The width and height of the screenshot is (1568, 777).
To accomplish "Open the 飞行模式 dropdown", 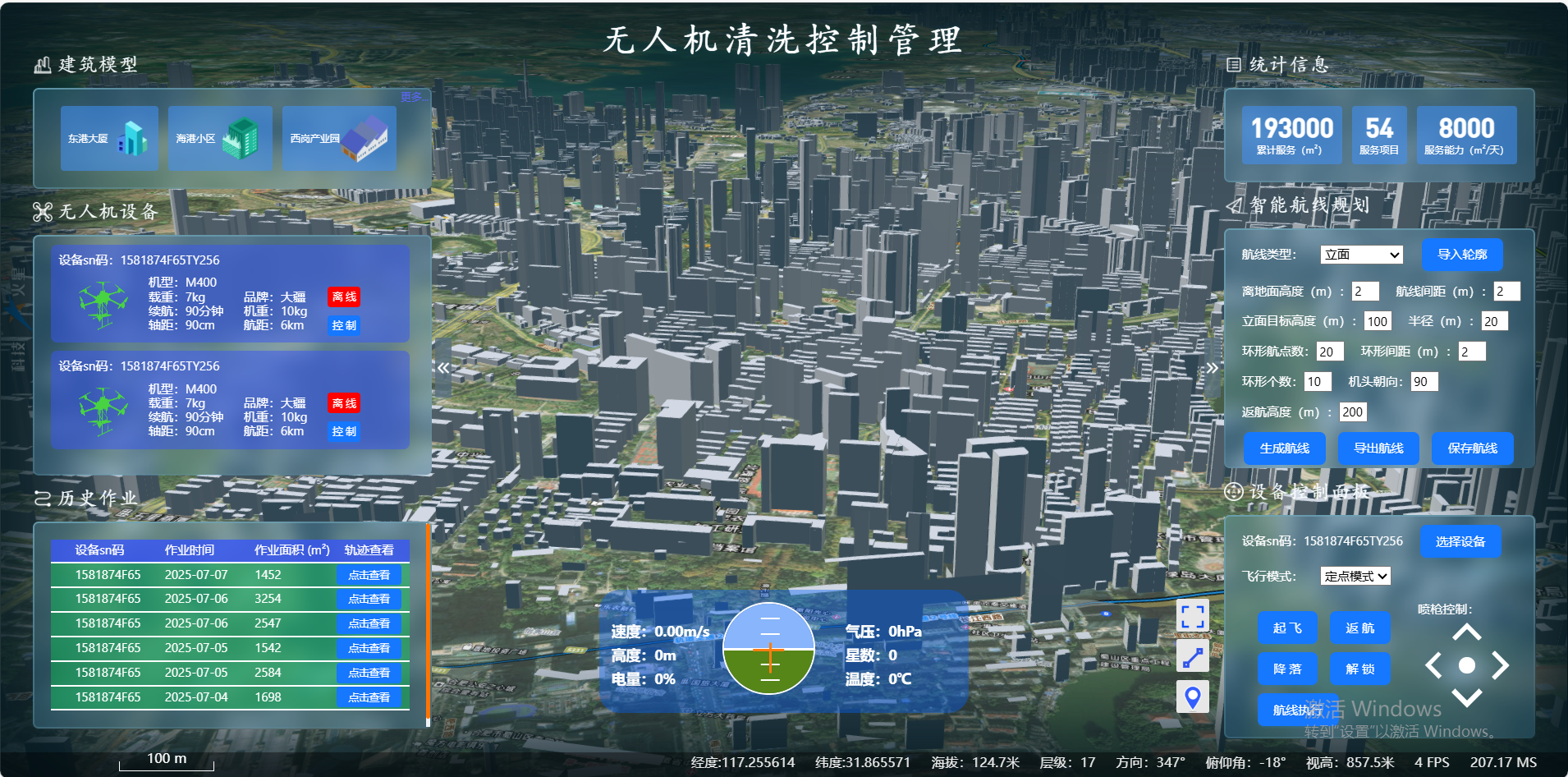I will point(1355,576).
